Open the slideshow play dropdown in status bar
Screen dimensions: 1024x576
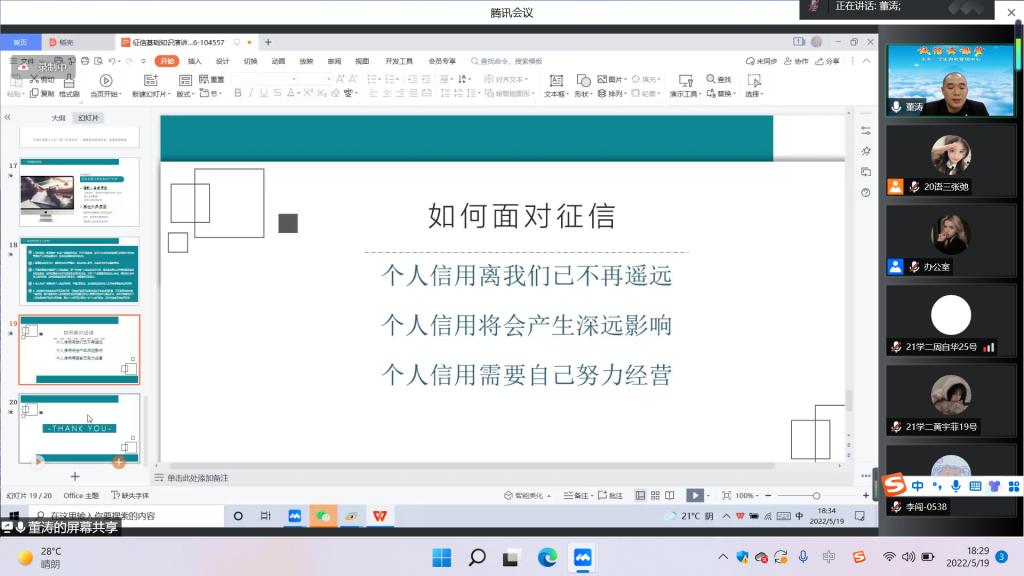point(709,496)
